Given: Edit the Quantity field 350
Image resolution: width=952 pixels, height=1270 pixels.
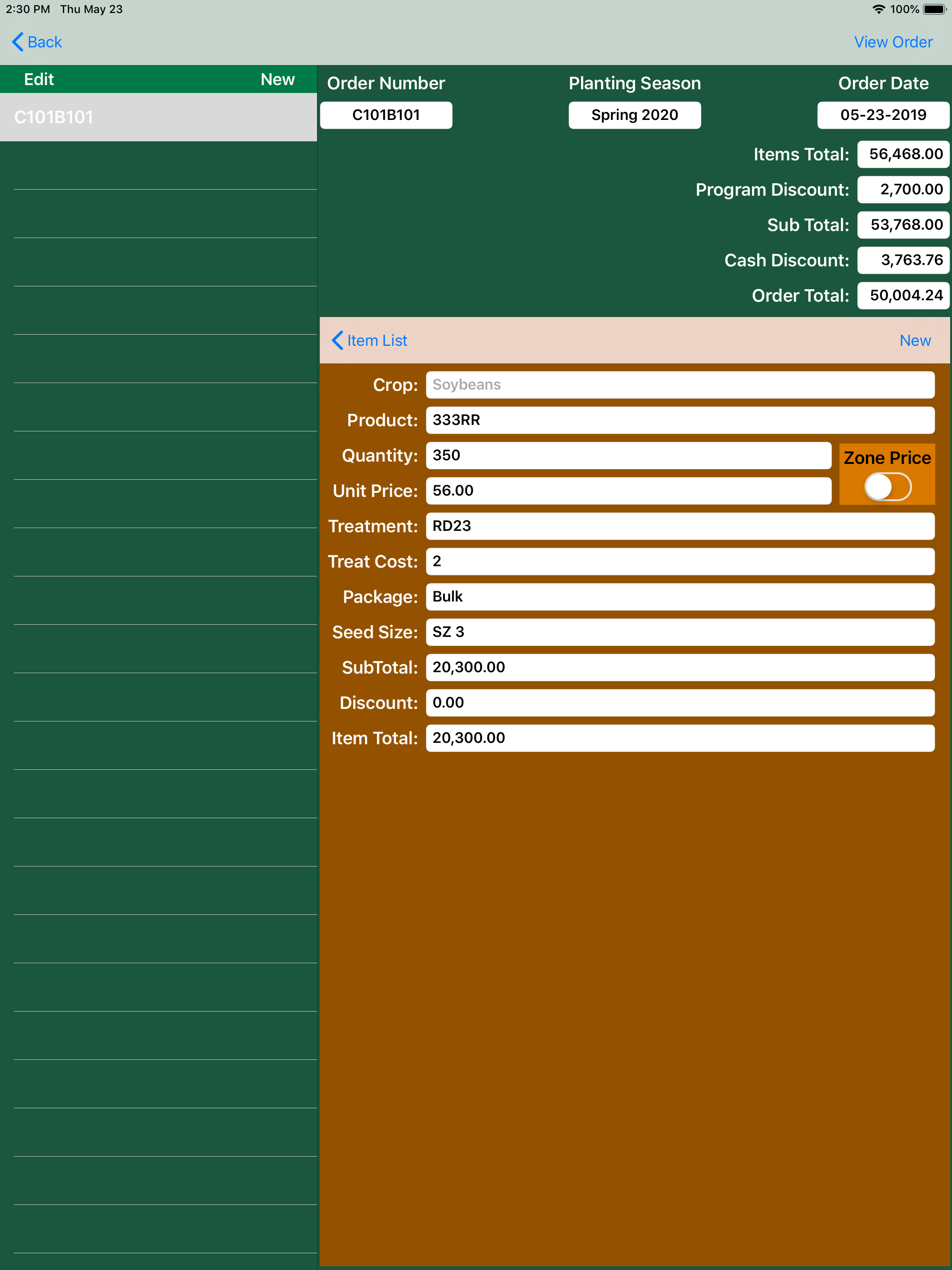Looking at the screenshot, I should click(x=628, y=455).
